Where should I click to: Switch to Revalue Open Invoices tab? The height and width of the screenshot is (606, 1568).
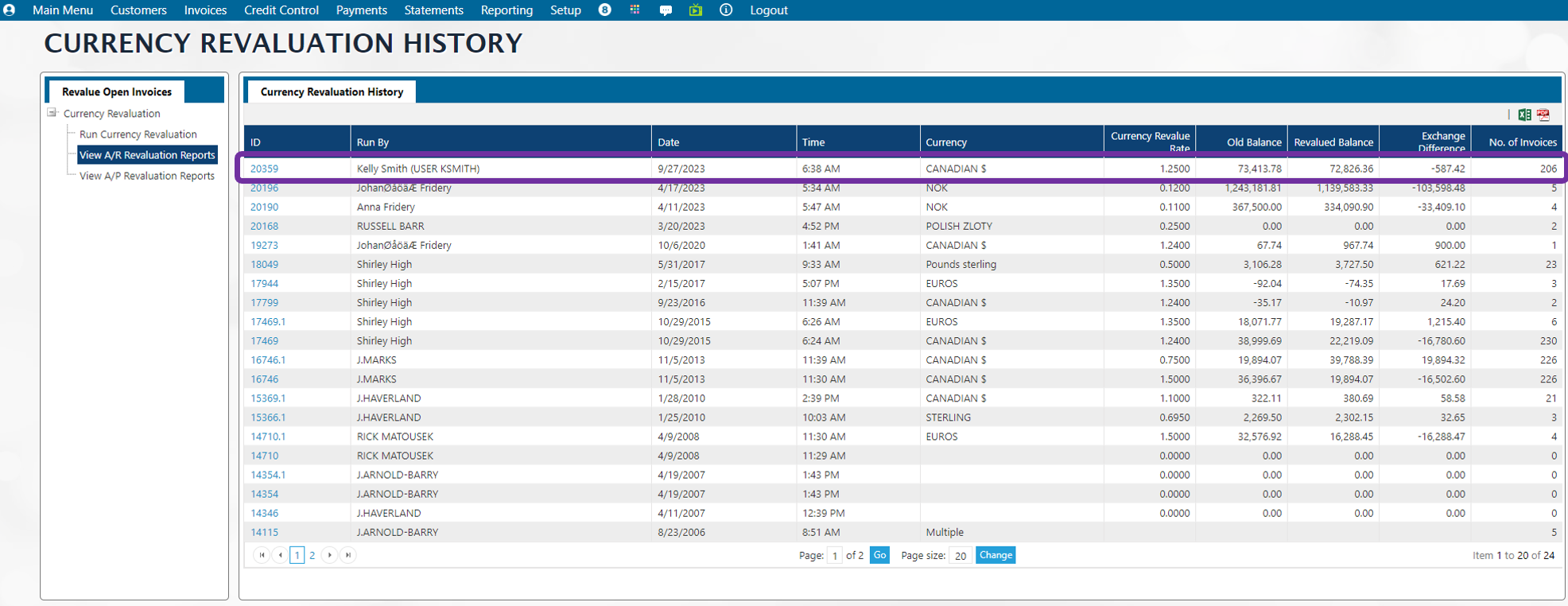click(117, 91)
